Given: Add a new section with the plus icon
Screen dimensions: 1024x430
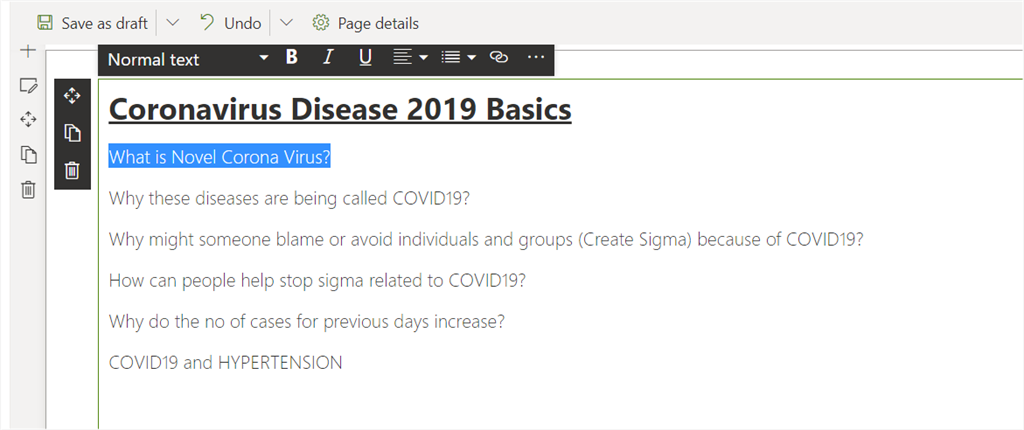Looking at the screenshot, I should point(28,51).
